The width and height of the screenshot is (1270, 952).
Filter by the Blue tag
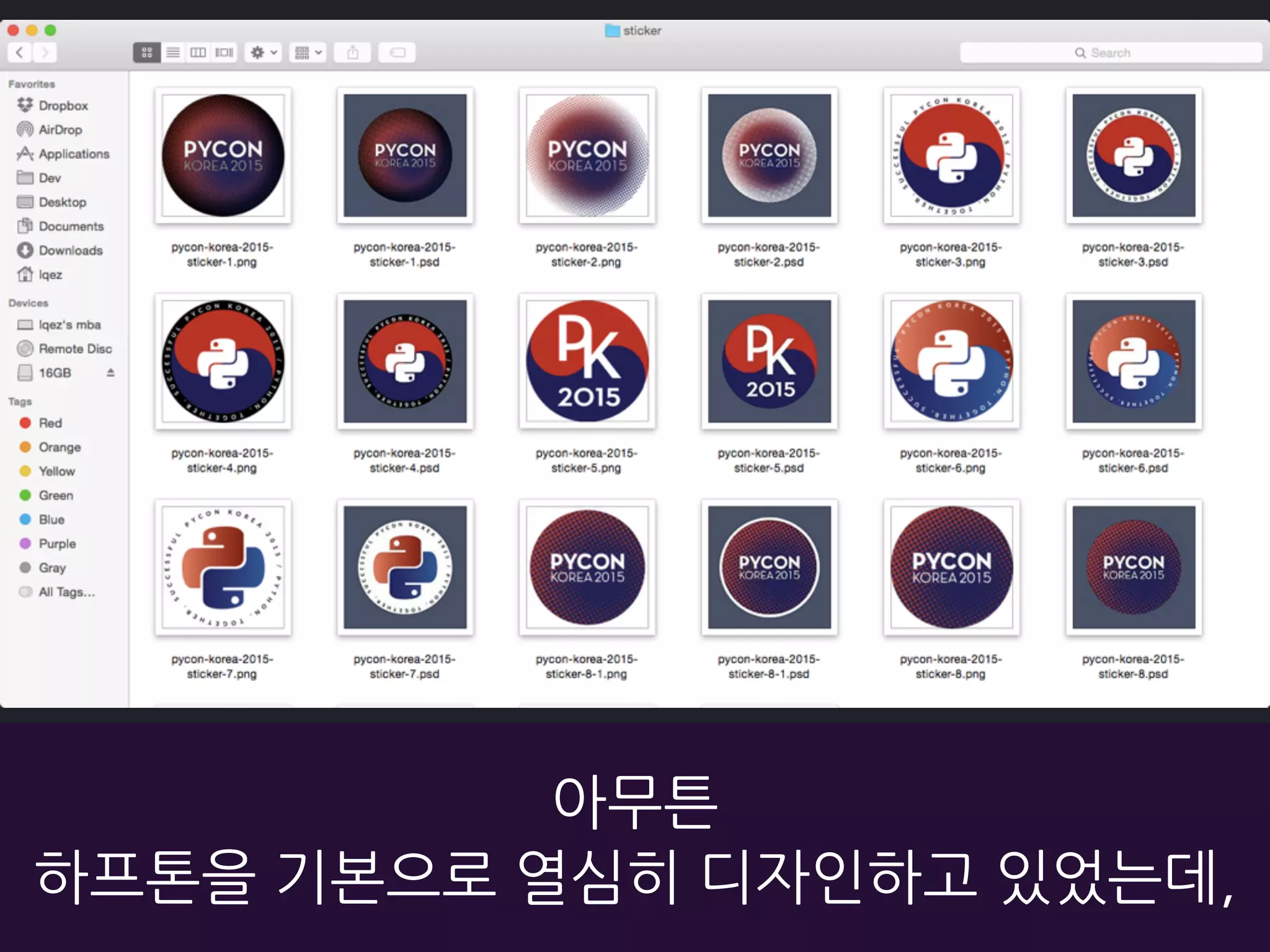(x=43, y=520)
